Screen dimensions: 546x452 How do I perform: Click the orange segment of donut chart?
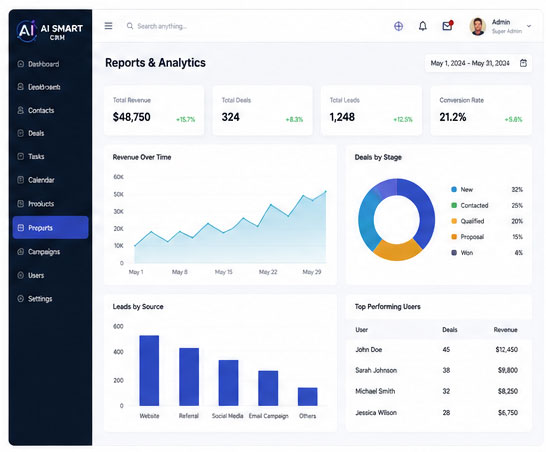coord(397,251)
